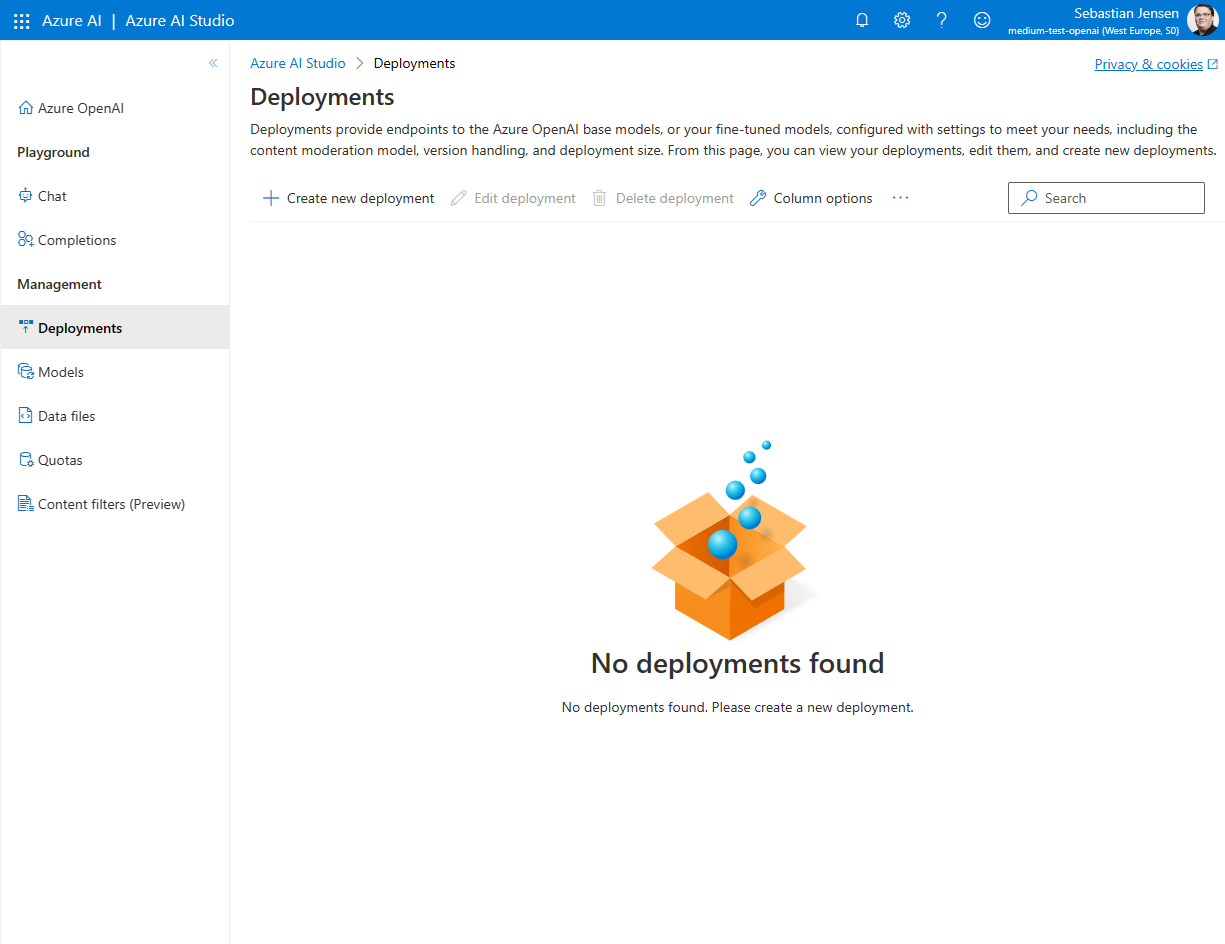Open the Chat playground
This screenshot has width=1225, height=944.
point(52,196)
